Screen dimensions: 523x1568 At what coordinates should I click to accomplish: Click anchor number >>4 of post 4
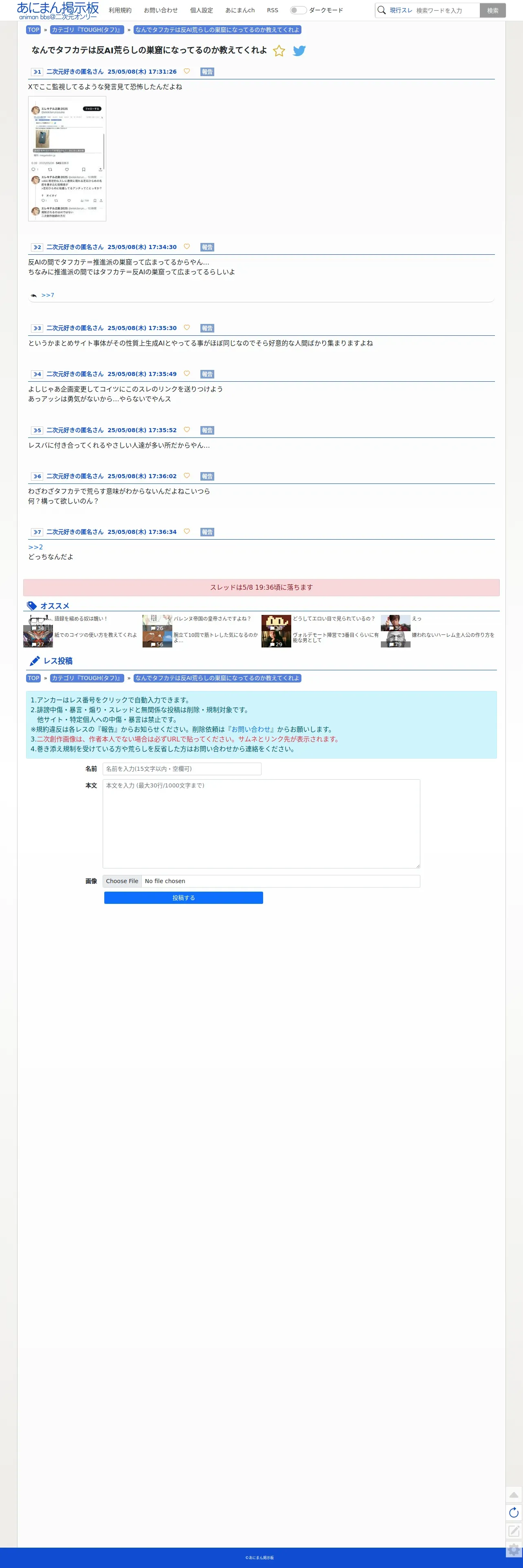[x=37, y=374]
